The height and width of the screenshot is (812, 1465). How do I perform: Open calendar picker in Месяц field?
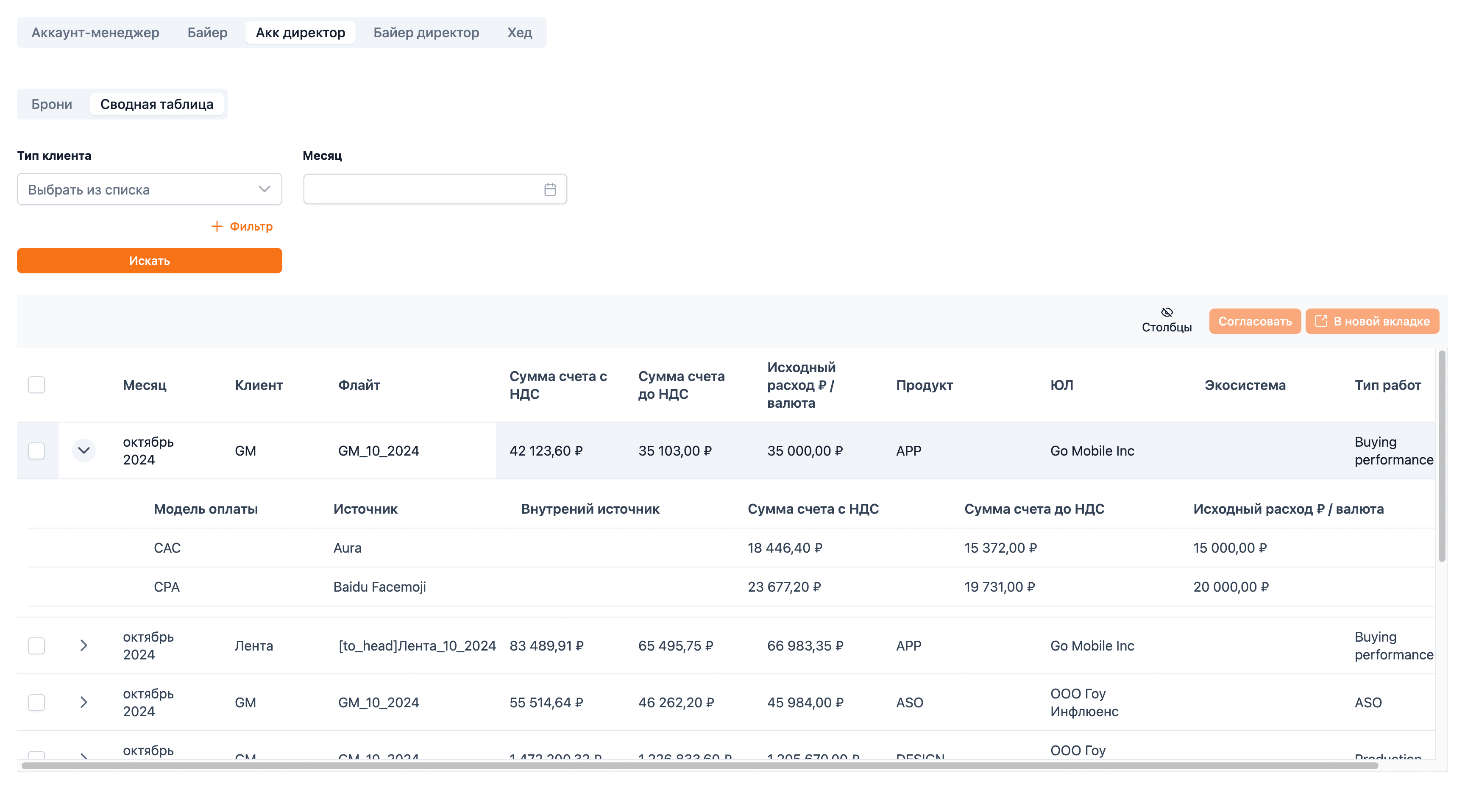[x=549, y=189]
